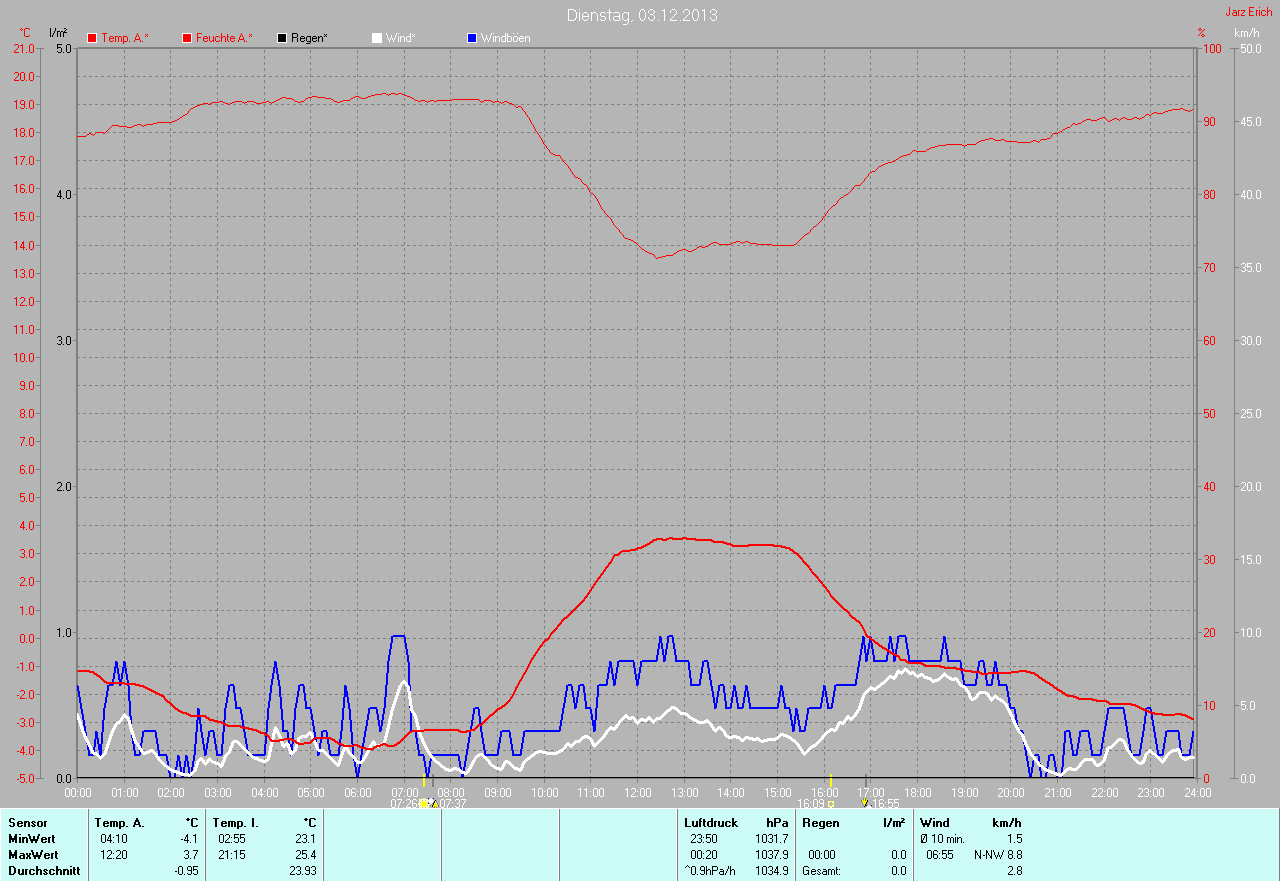The width and height of the screenshot is (1280, 881).
Task: Click the red Temp. A. legend square
Action: pyautogui.click(x=93, y=38)
